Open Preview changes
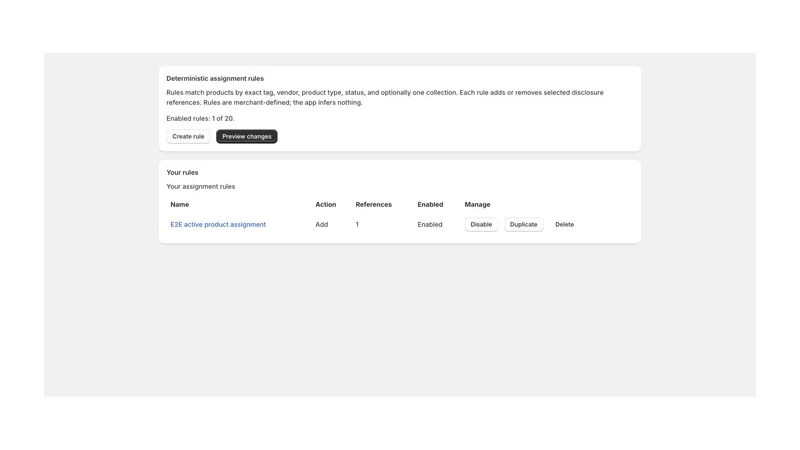The image size is (800, 450). click(x=246, y=136)
